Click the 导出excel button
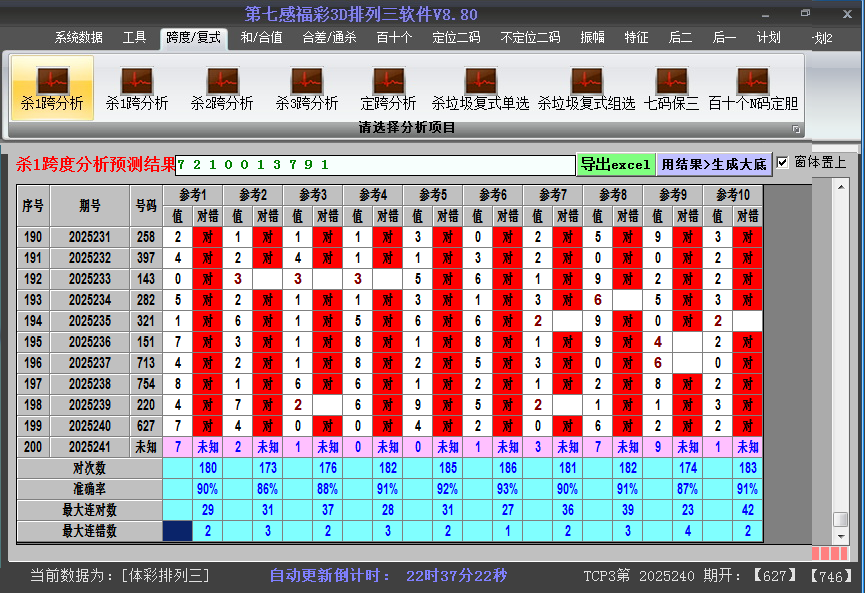This screenshot has width=865, height=593. pyautogui.click(x=615, y=164)
